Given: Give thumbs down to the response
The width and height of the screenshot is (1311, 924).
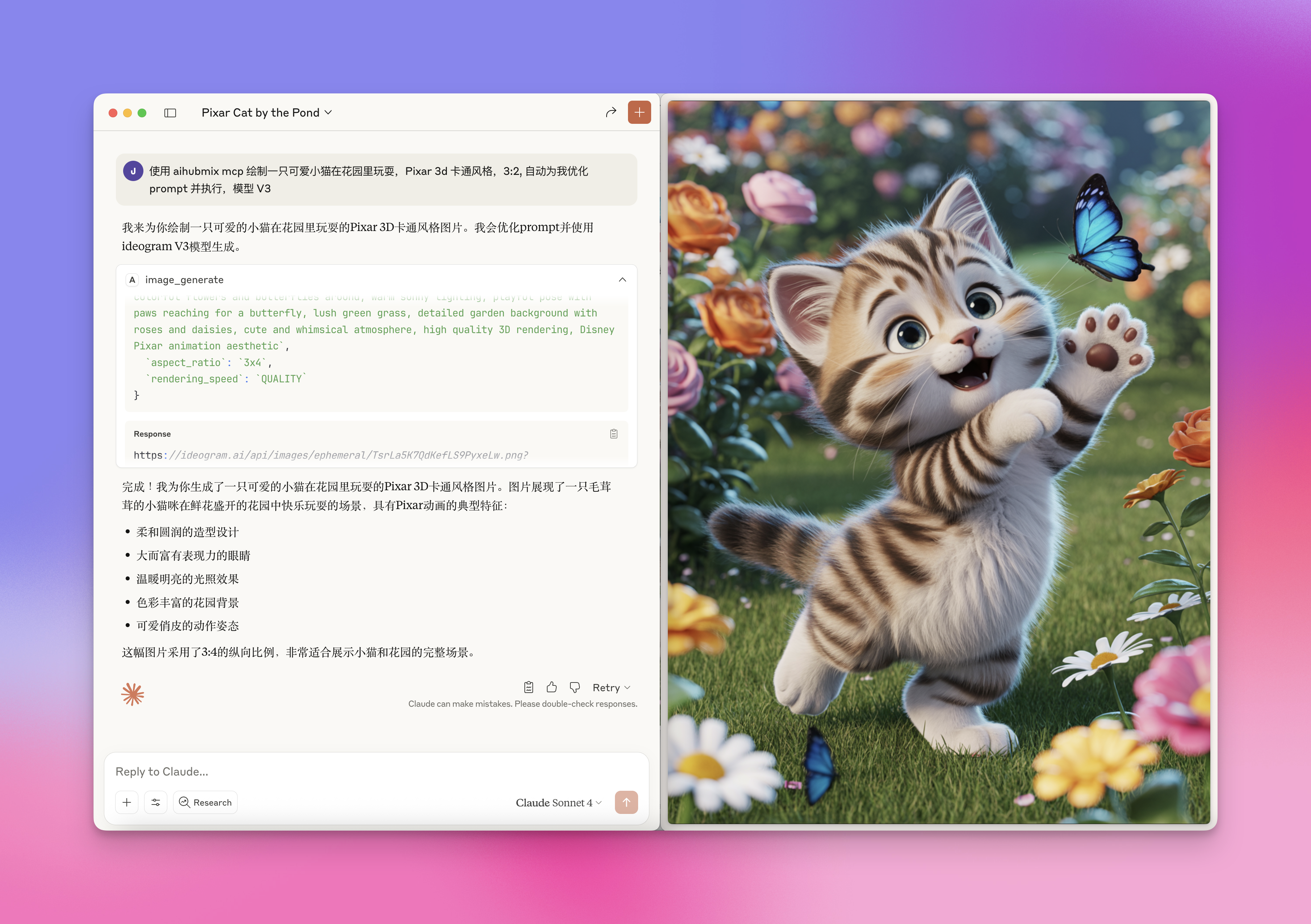Looking at the screenshot, I should [574, 687].
